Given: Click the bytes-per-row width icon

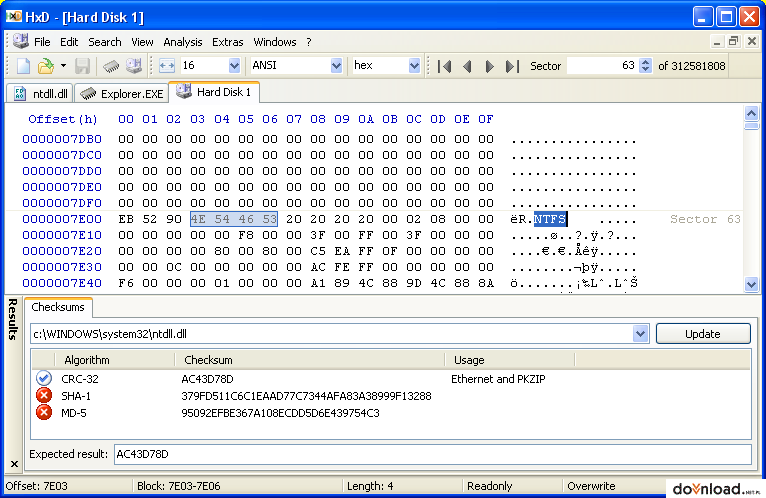Looking at the screenshot, I should [167, 65].
